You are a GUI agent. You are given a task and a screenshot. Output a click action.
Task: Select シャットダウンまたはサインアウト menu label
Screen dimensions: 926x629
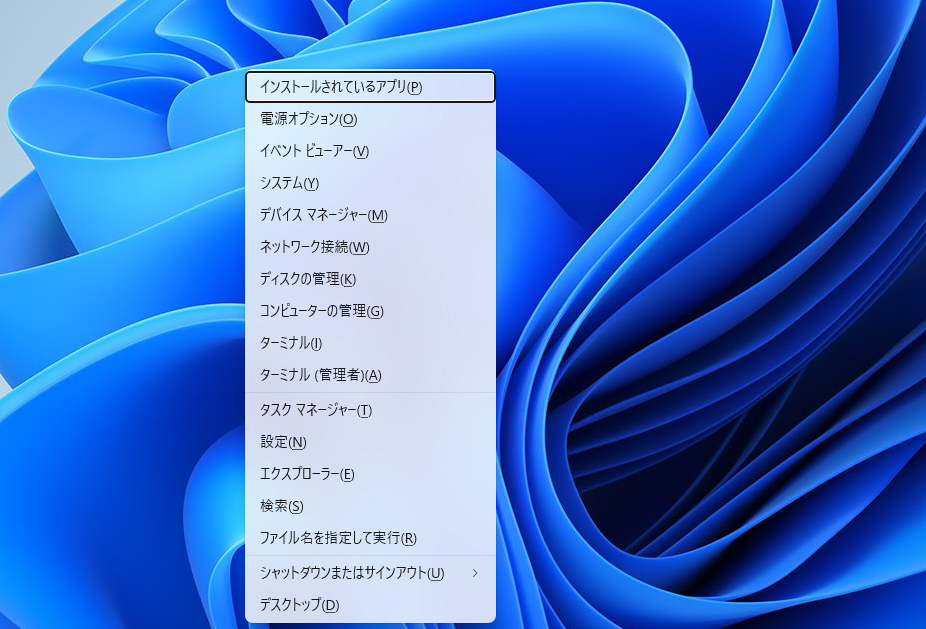[x=351, y=573]
